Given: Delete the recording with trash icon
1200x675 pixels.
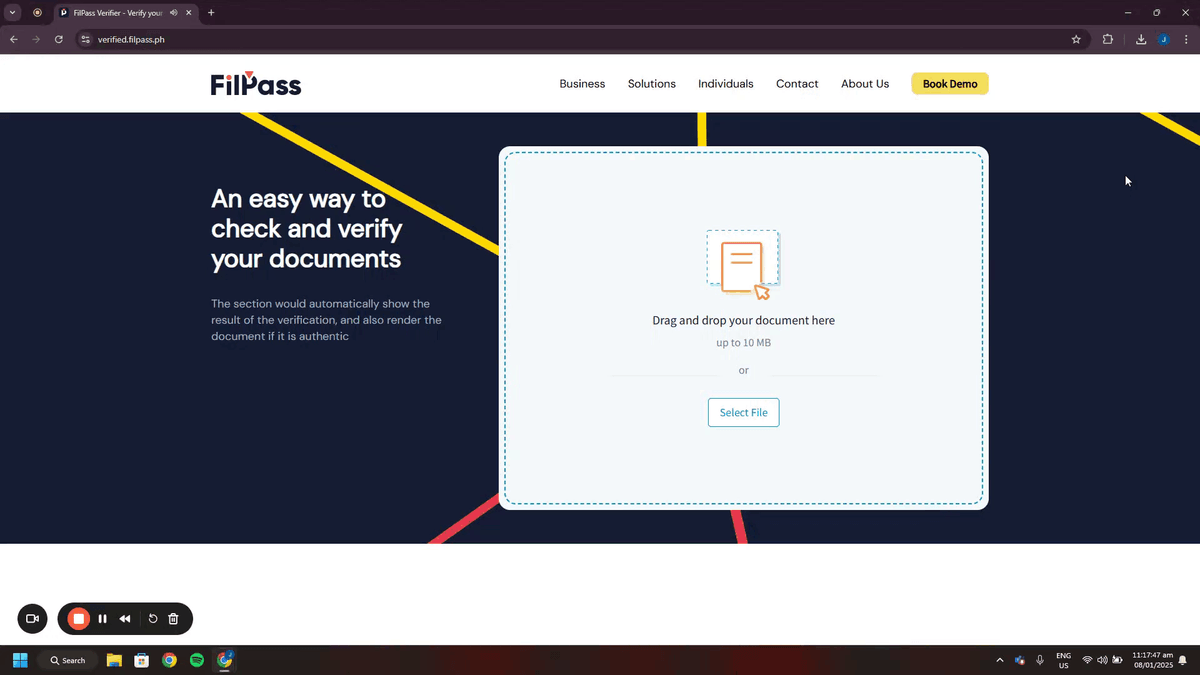Looking at the screenshot, I should pyautogui.click(x=173, y=619).
